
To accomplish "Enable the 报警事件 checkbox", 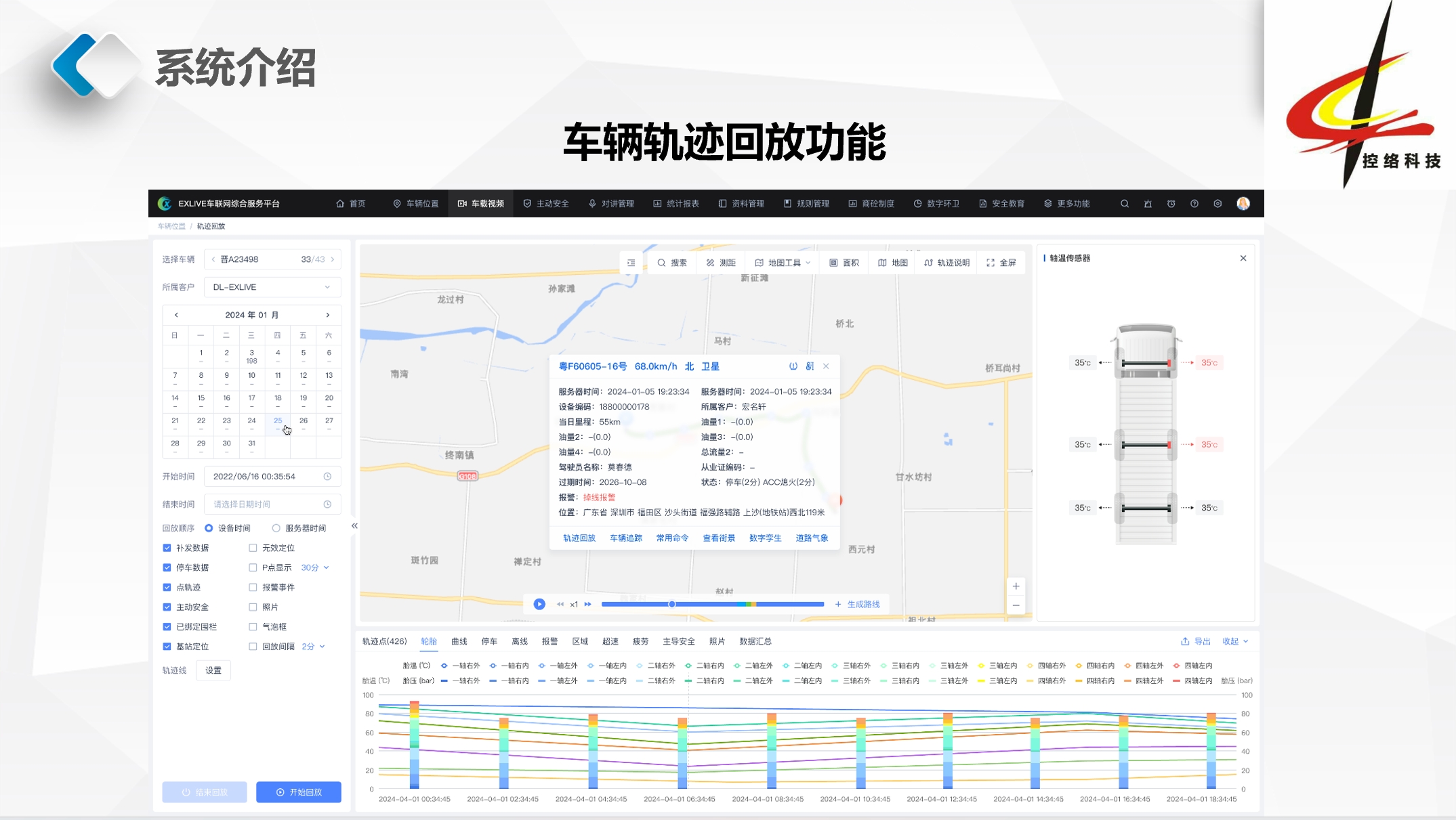I will (x=253, y=587).
